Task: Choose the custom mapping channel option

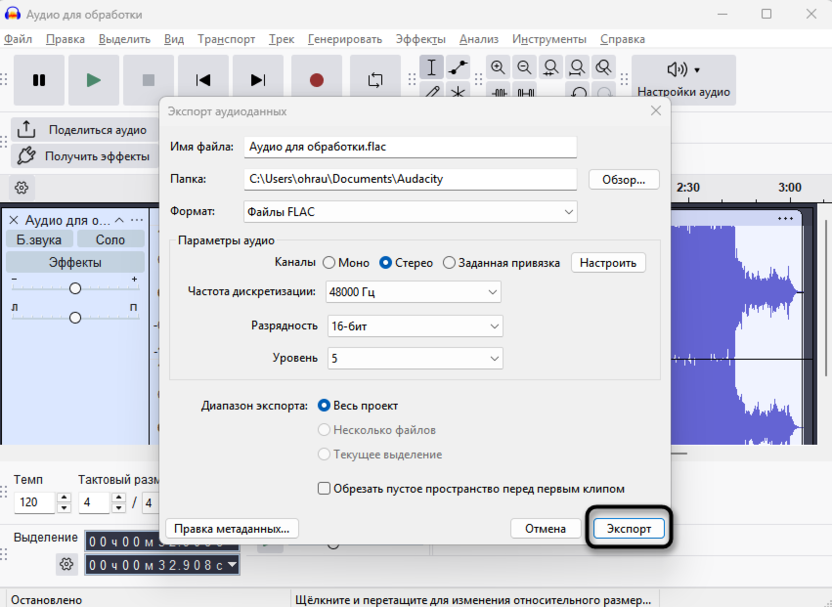Action: (449, 263)
